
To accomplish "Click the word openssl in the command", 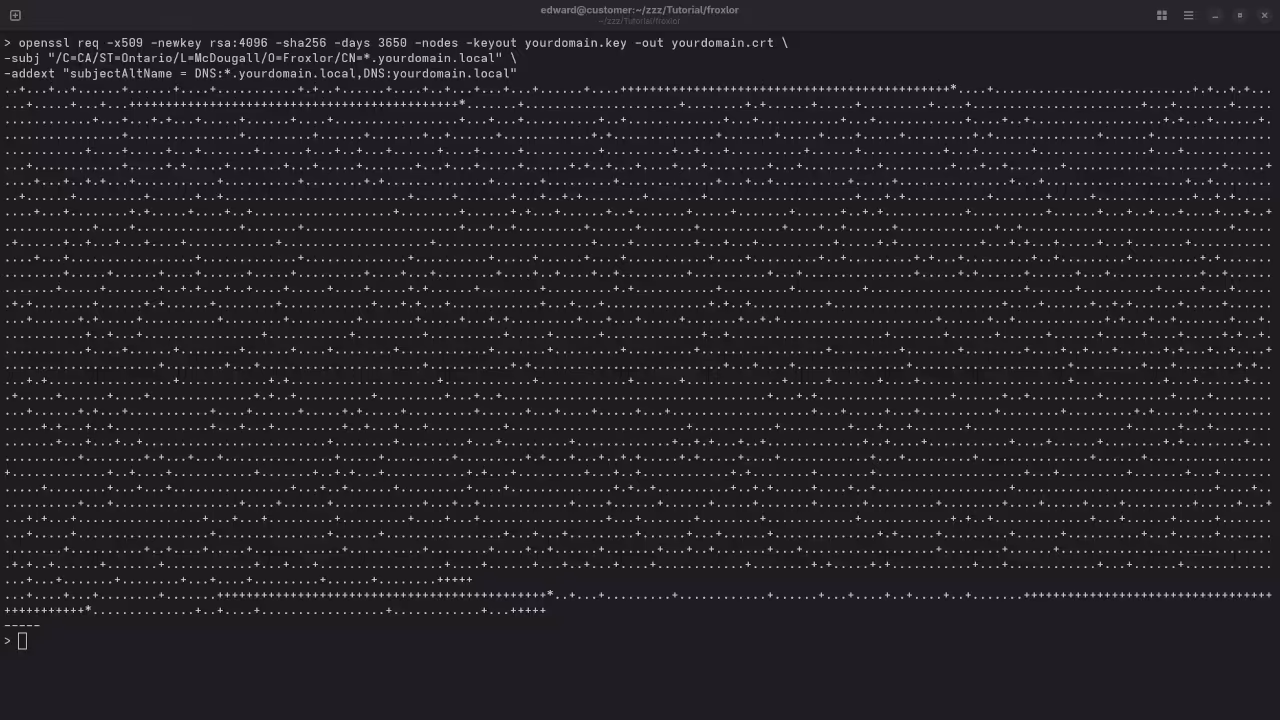I will point(44,43).
